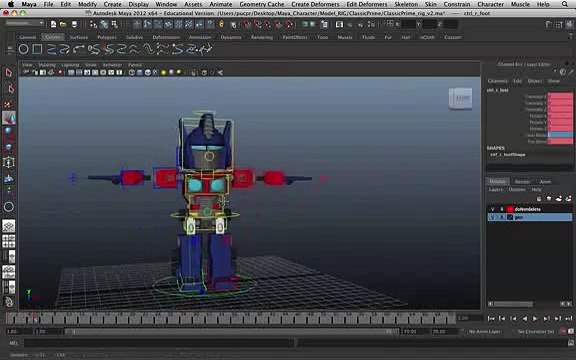Open the menu set dropdown in status line
Viewport: 576px width, 360px height.
point(25,23)
